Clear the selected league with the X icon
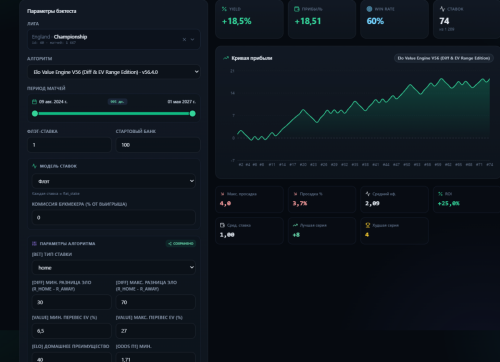Viewport: 500px width, 362px height. (x=184, y=39)
